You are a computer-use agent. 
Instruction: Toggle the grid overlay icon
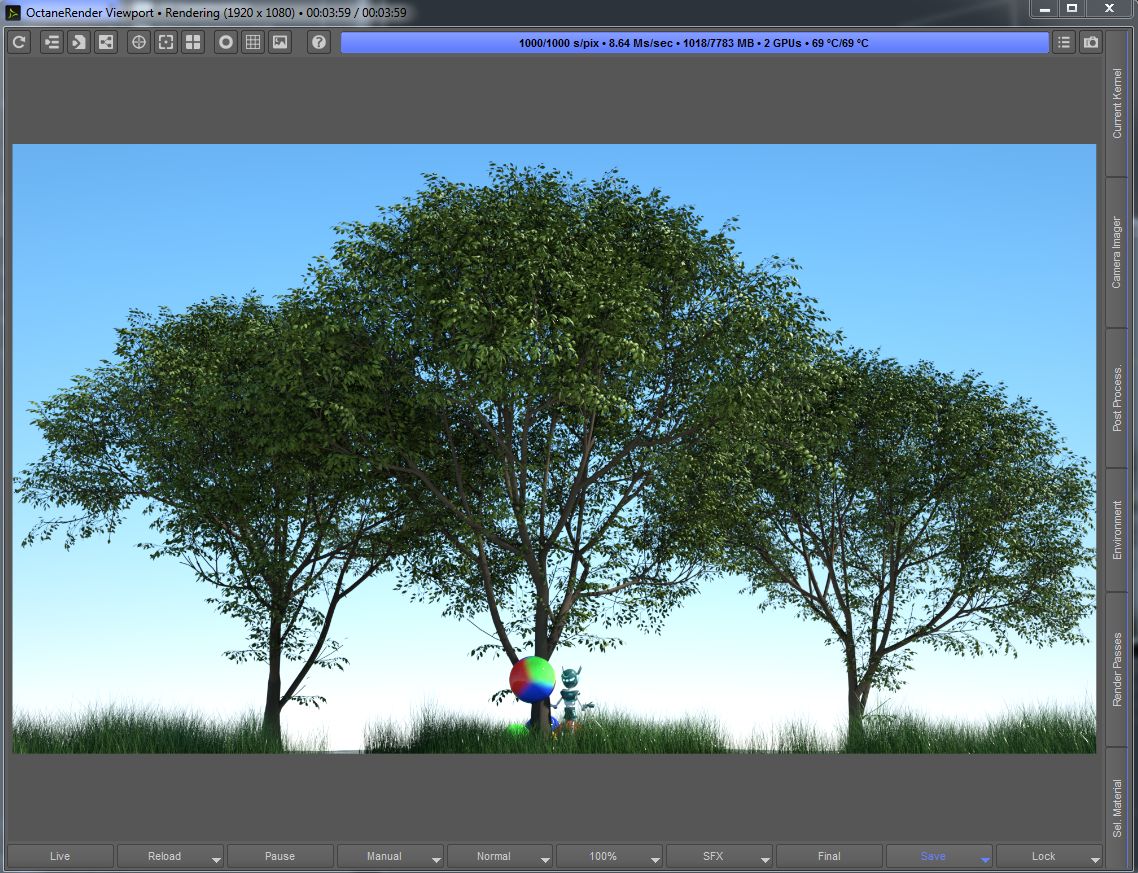click(253, 43)
